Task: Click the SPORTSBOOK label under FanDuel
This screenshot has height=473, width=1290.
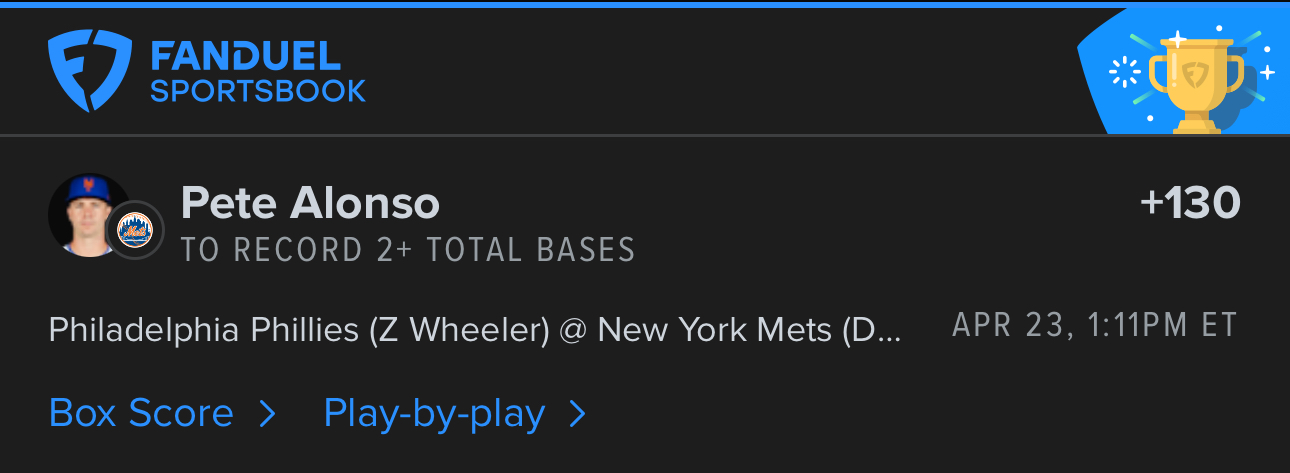Action: [x=258, y=92]
